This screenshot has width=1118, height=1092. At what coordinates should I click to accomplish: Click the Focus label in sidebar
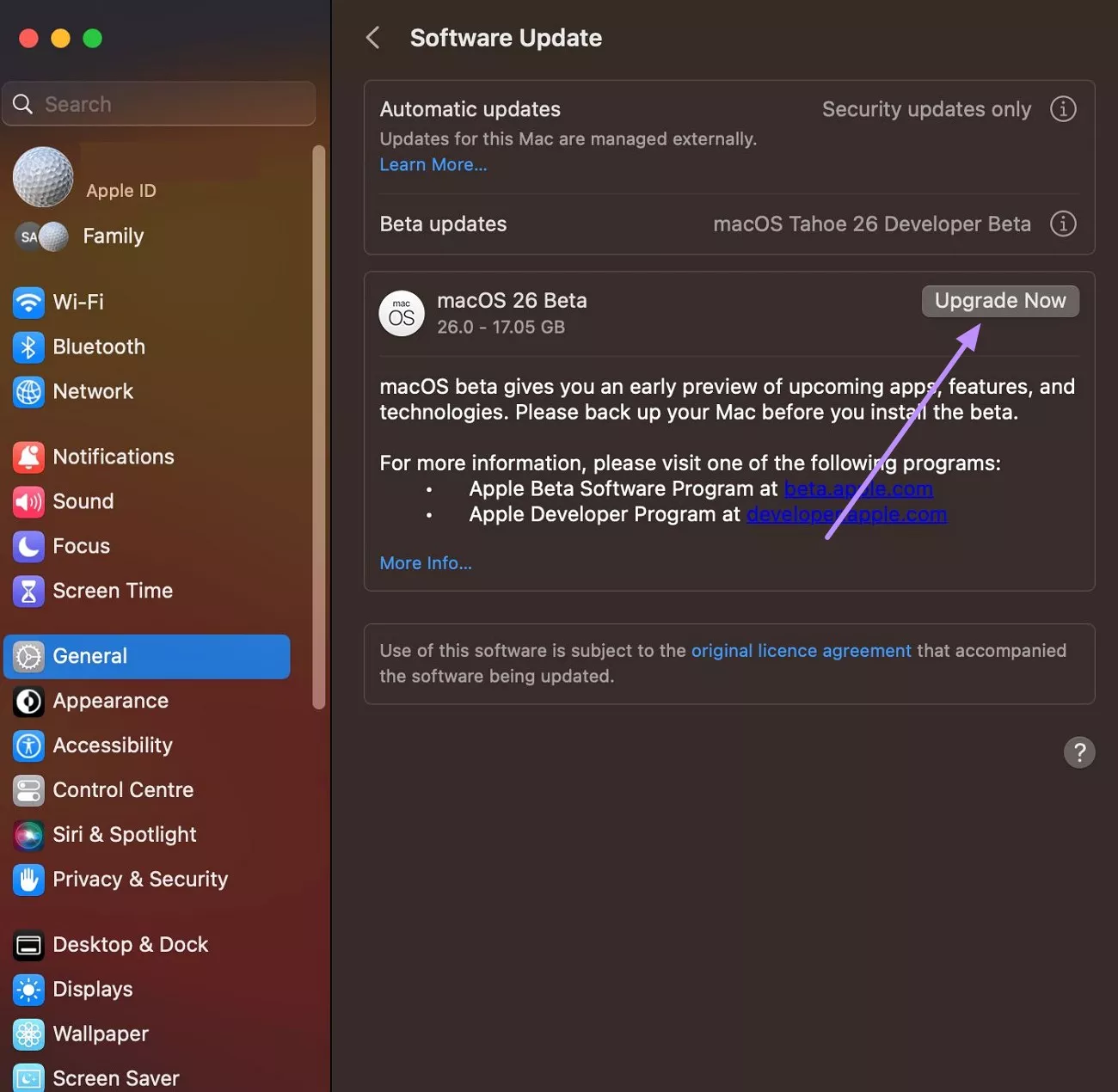[x=82, y=546]
